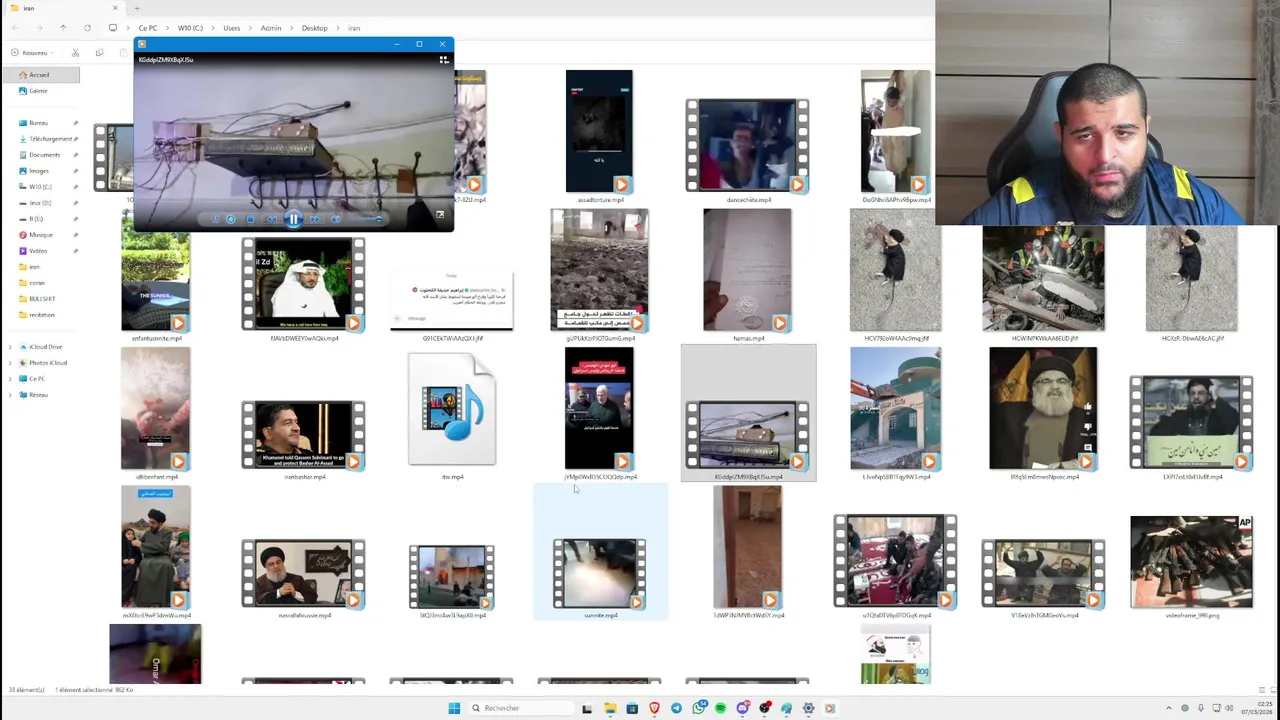Open Jeux (D:) drive in sidebar
The width and height of the screenshot is (1280, 720).
[40, 203]
